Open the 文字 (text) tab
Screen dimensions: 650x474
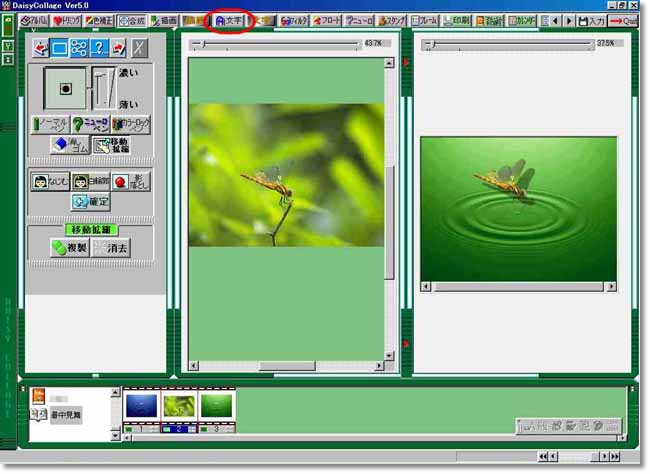tap(229, 21)
